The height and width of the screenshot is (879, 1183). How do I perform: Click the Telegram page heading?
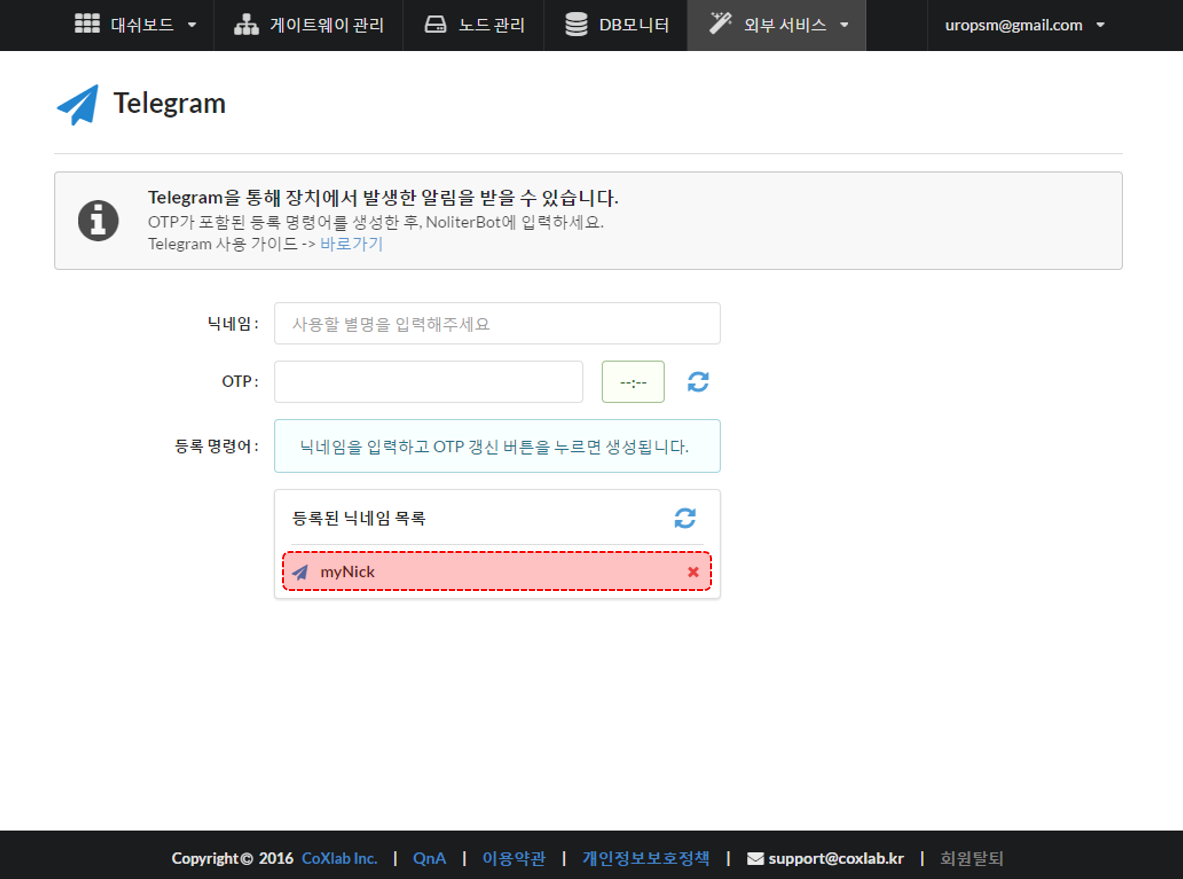170,103
